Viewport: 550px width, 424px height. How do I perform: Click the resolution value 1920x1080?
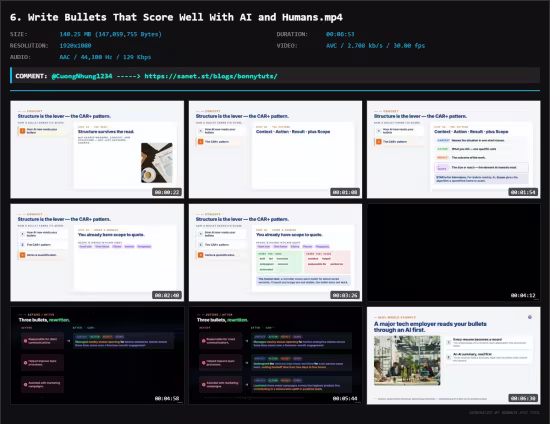point(75,46)
